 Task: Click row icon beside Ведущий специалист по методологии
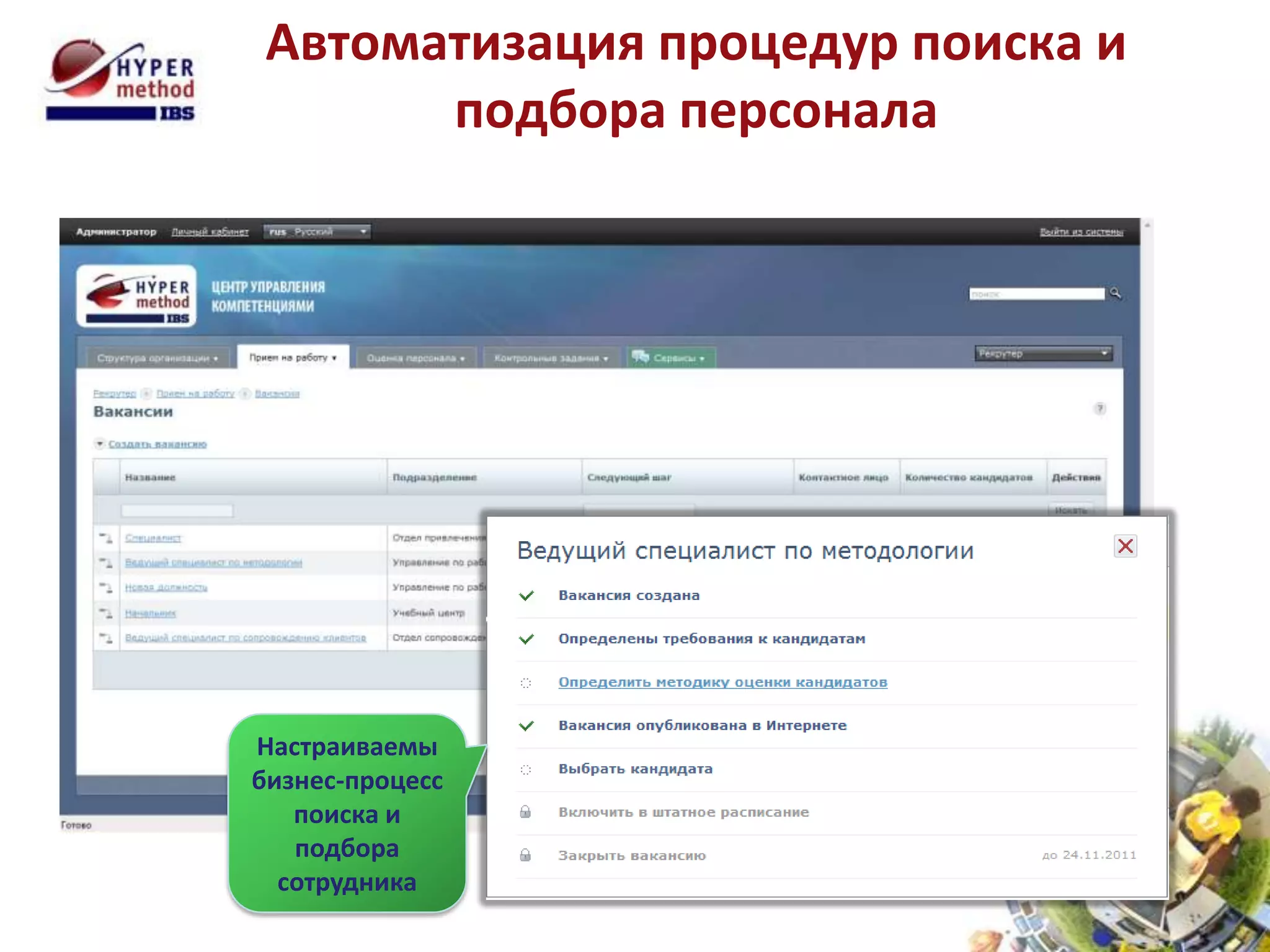(x=107, y=562)
